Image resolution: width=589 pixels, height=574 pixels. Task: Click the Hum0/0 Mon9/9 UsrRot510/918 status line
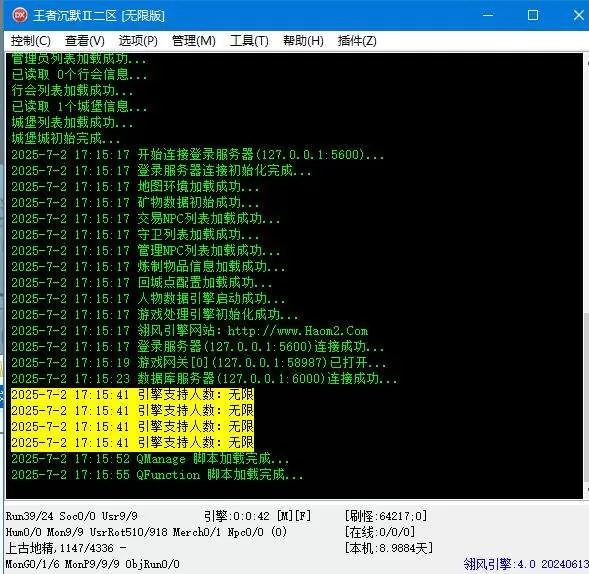pyautogui.click(x=146, y=532)
